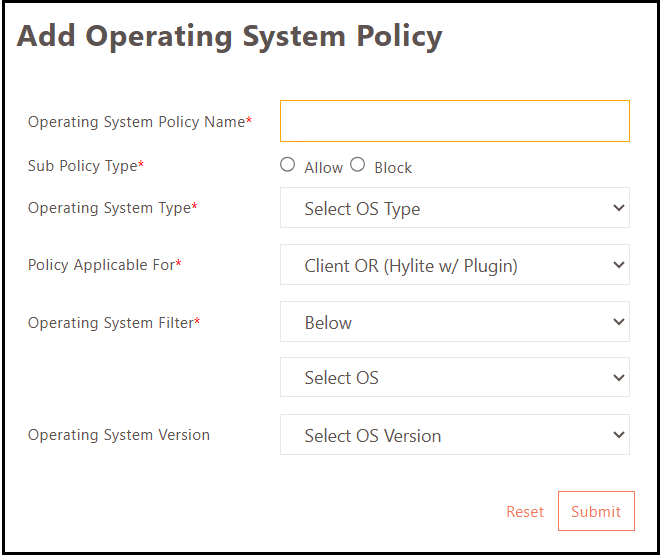Click the chevron arrow on Select OS dropdown

point(618,378)
